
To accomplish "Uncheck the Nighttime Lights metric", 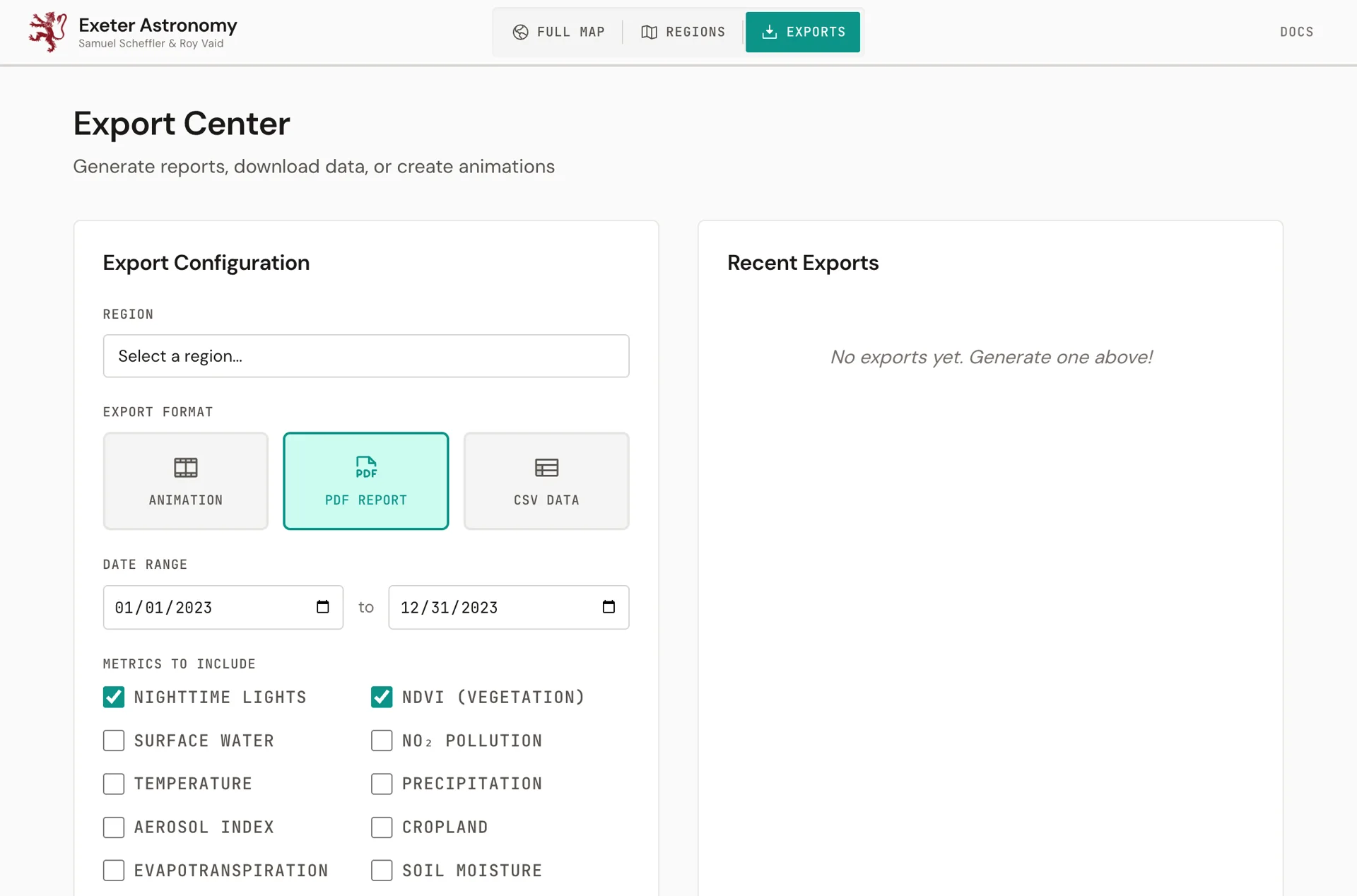I will [x=114, y=697].
